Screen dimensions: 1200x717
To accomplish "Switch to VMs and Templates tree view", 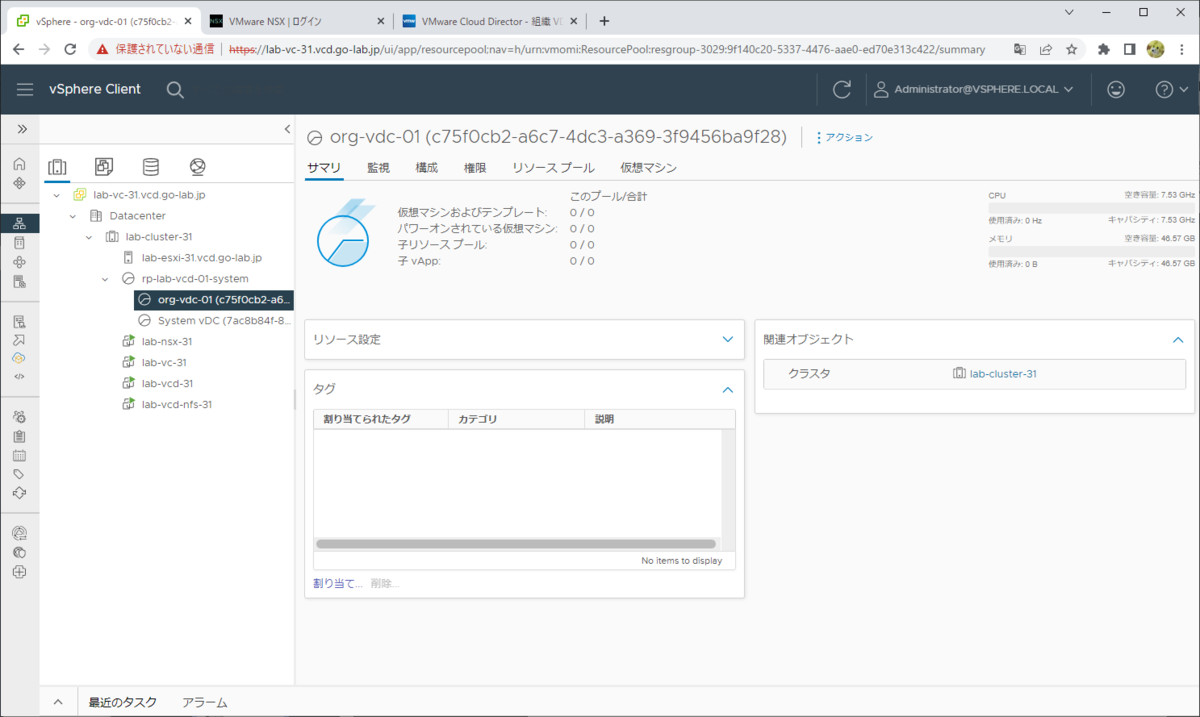I will tap(104, 166).
